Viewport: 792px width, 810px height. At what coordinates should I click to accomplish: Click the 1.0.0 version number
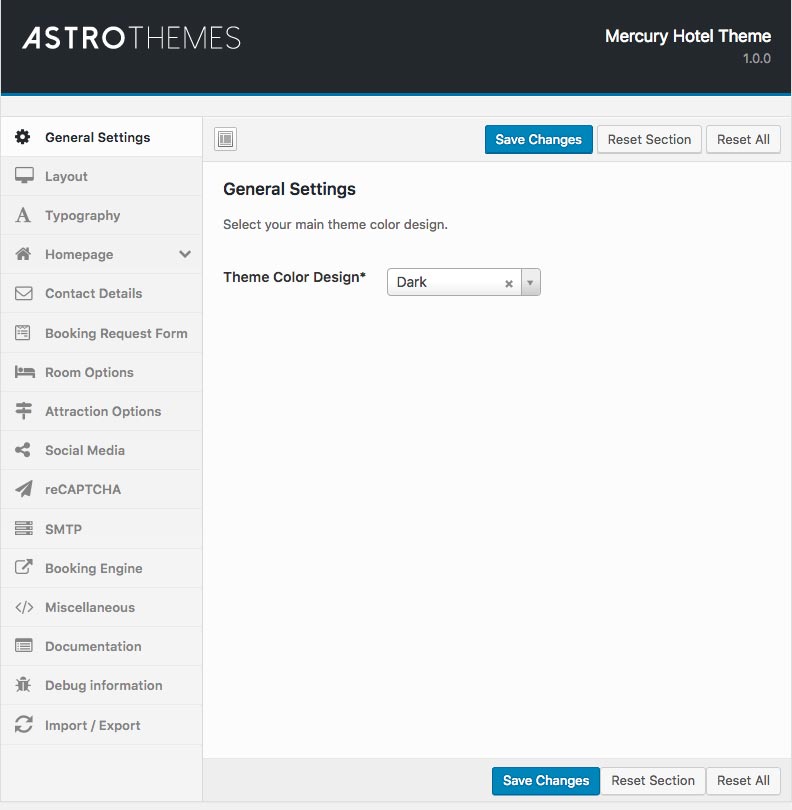point(757,58)
